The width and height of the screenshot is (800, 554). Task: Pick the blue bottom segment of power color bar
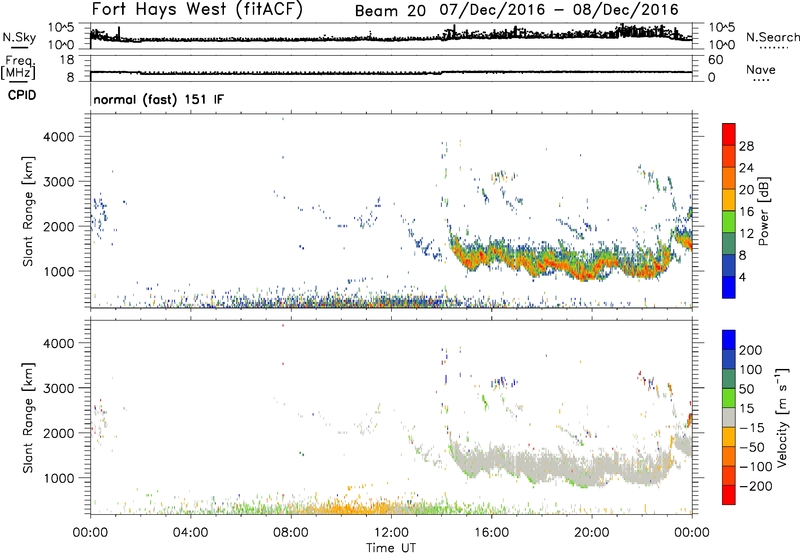click(x=729, y=287)
